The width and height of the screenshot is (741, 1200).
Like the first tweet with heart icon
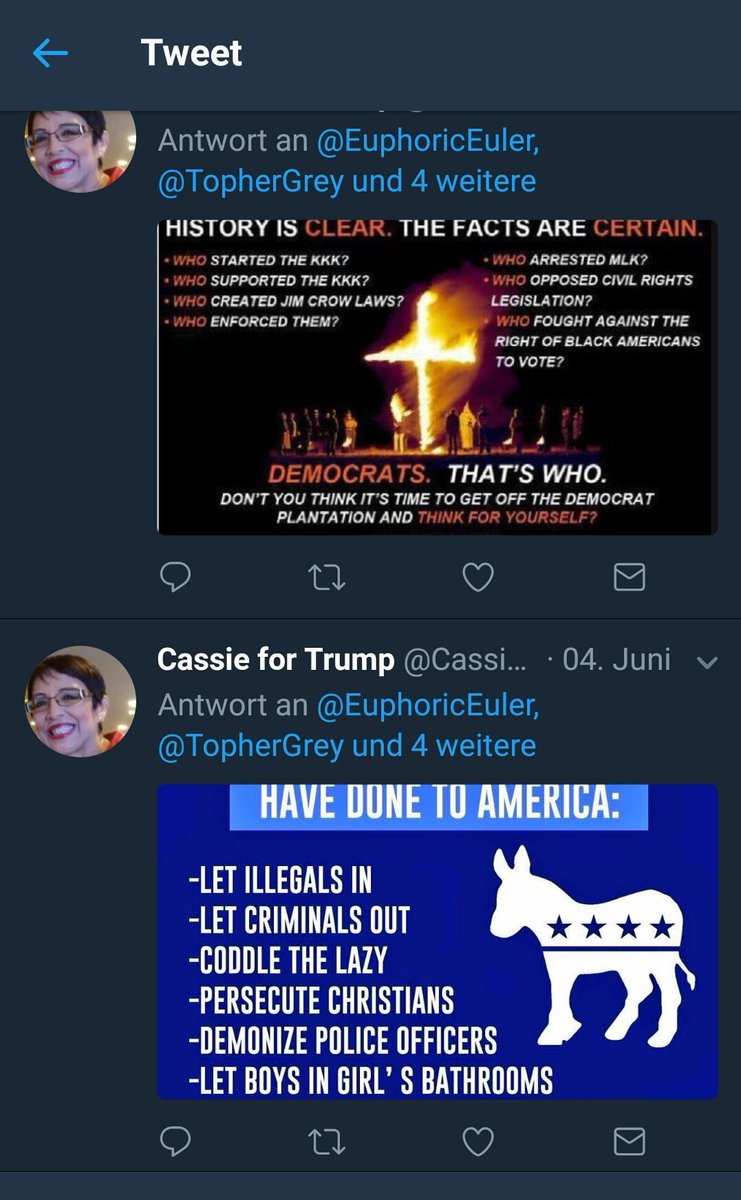[x=478, y=577]
